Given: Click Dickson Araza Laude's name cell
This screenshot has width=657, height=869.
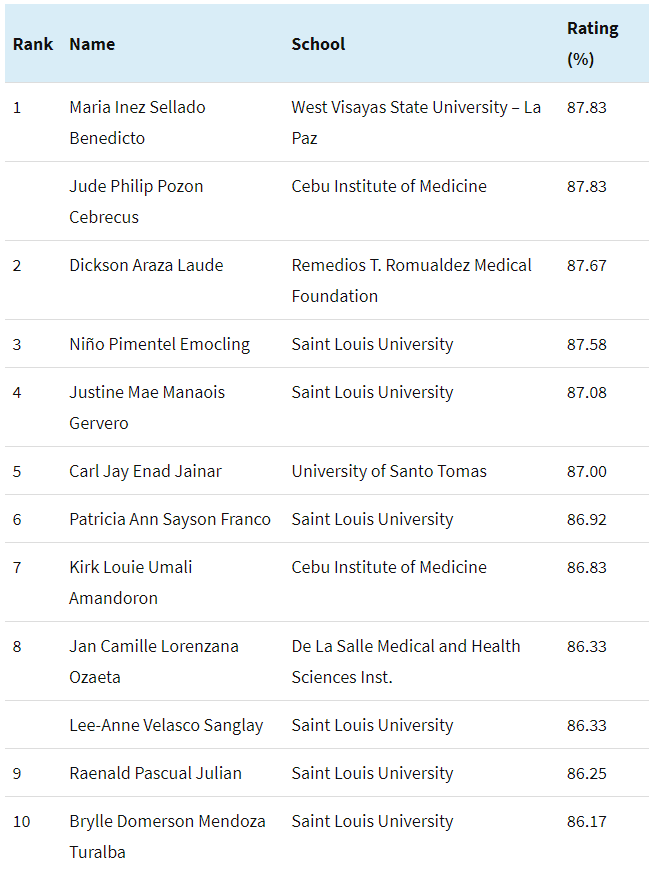Looking at the screenshot, I should point(146,265).
